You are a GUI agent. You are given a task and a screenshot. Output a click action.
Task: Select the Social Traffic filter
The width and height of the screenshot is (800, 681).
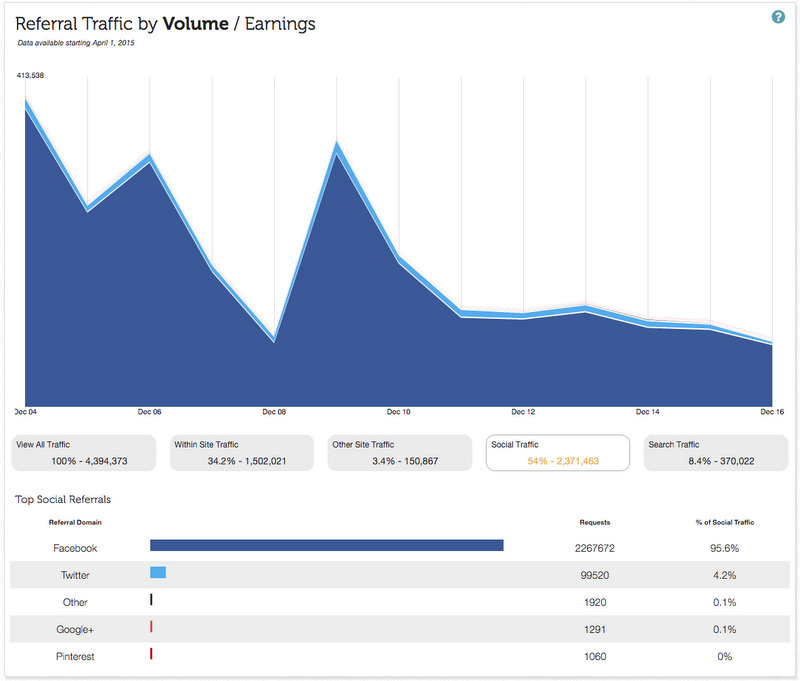557,453
